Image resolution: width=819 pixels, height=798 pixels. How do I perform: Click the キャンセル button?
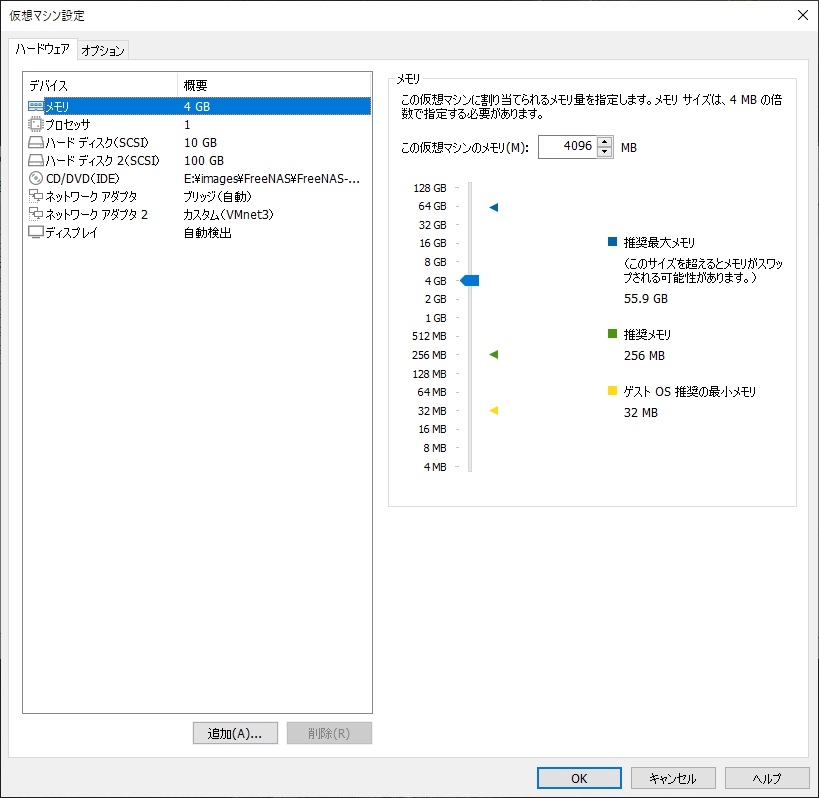click(673, 778)
